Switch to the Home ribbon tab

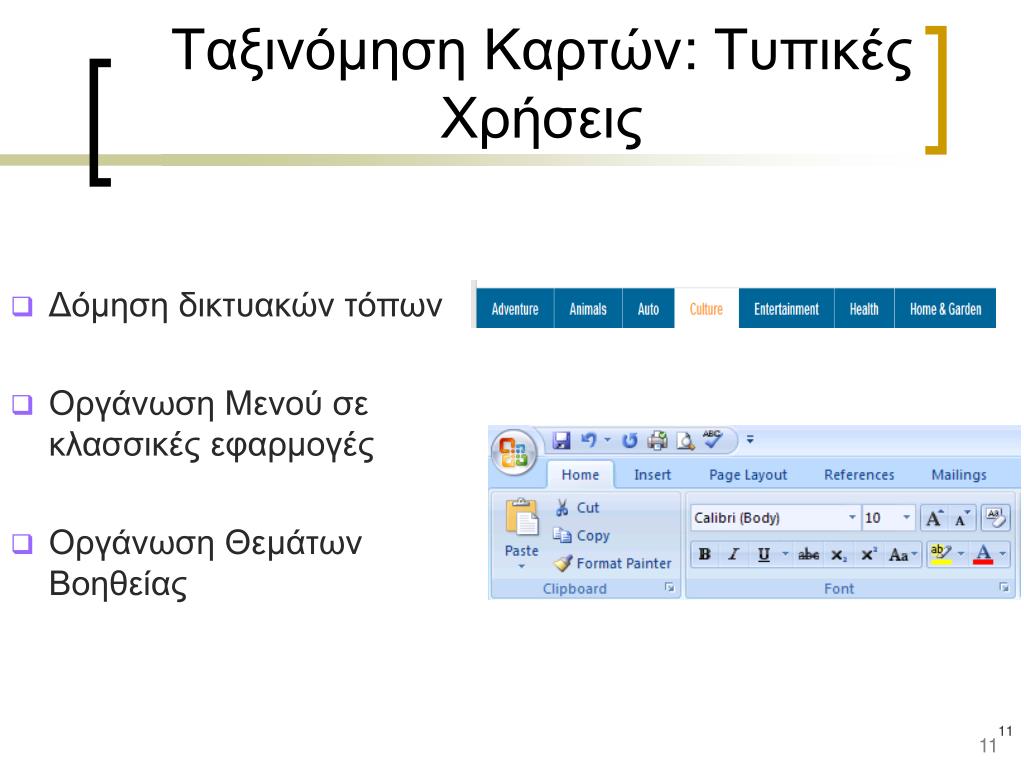click(x=580, y=475)
